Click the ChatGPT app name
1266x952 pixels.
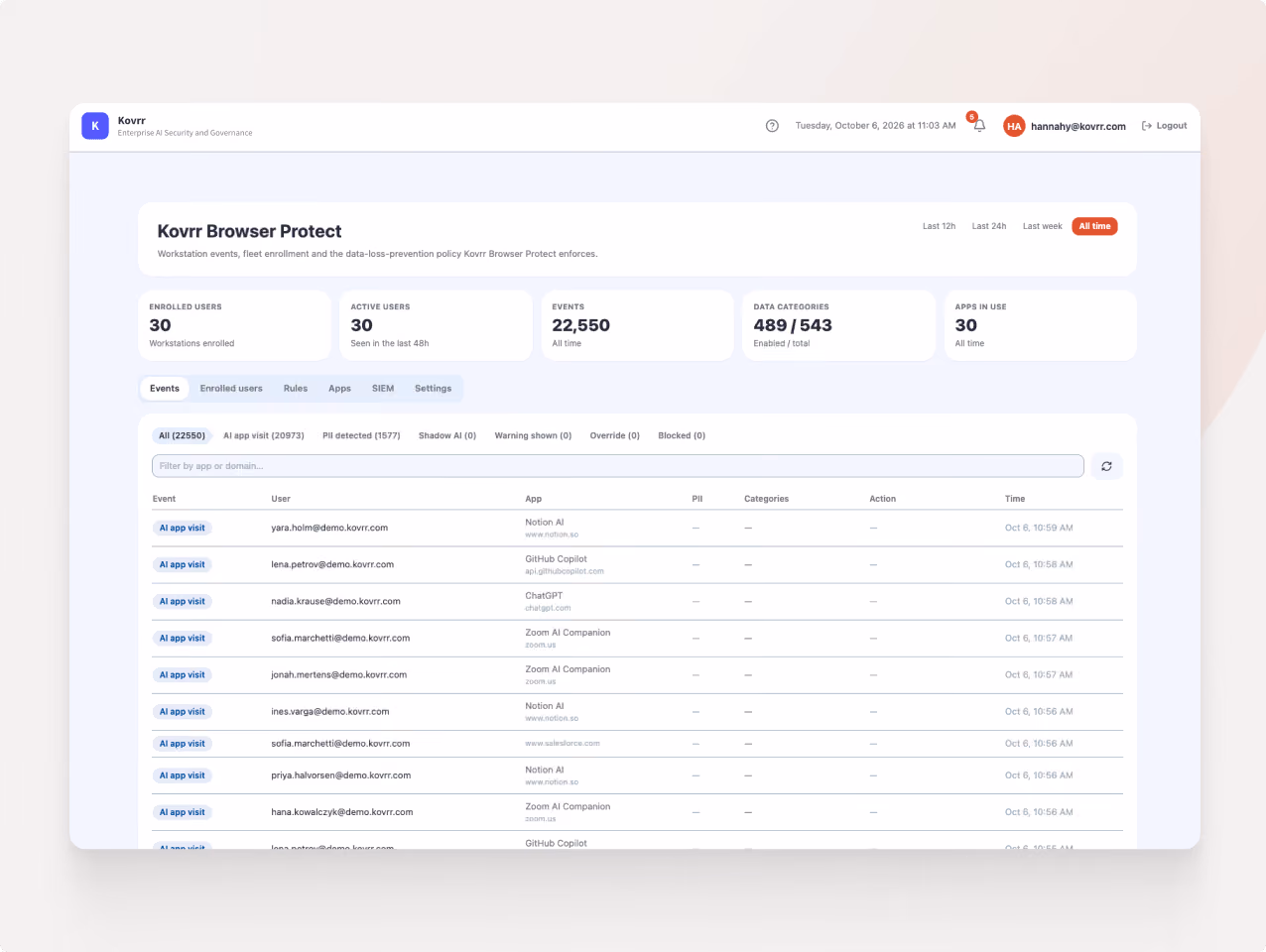(544, 596)
